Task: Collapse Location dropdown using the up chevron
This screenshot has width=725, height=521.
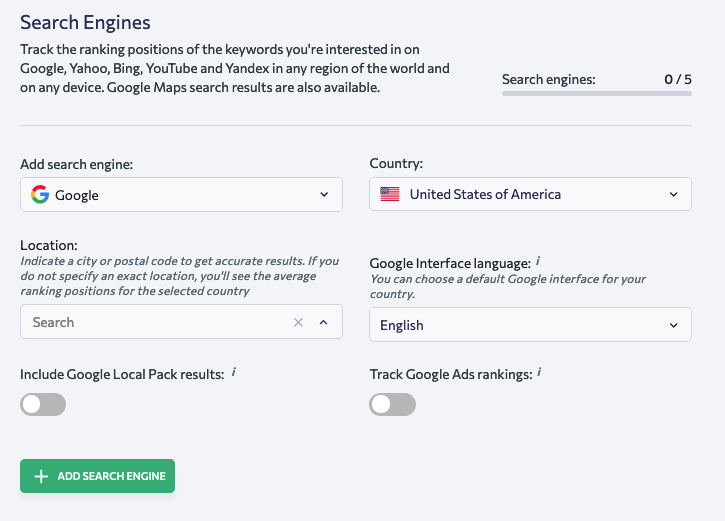Action: [x=324, y=322]
